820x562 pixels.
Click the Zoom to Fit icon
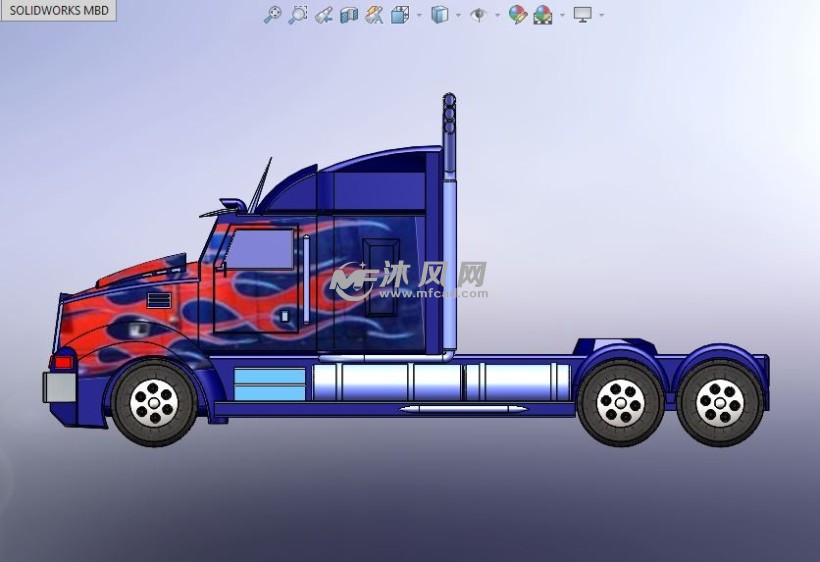(x=272, y=15)
